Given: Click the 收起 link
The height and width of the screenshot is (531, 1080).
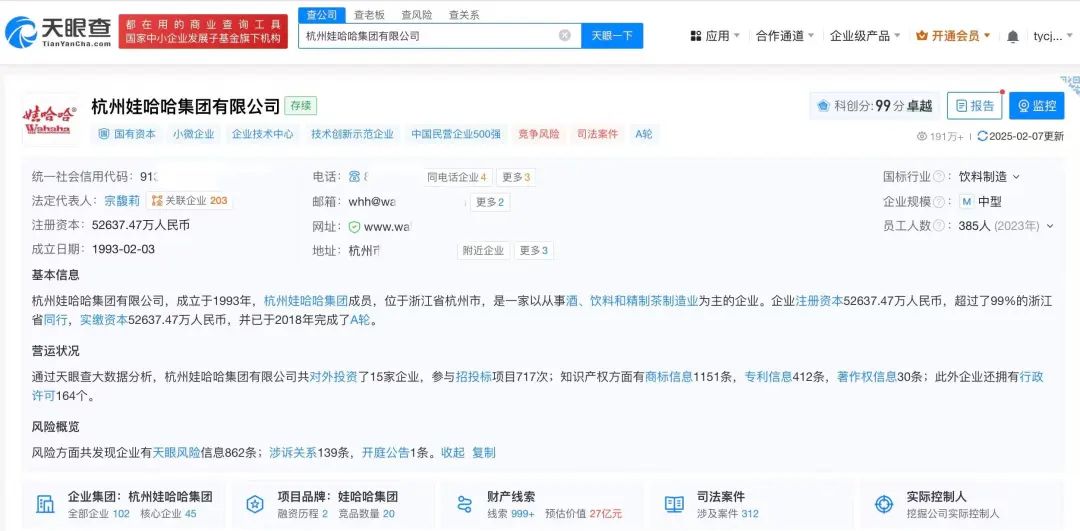Looking at the screenshot, I should 453,452.
